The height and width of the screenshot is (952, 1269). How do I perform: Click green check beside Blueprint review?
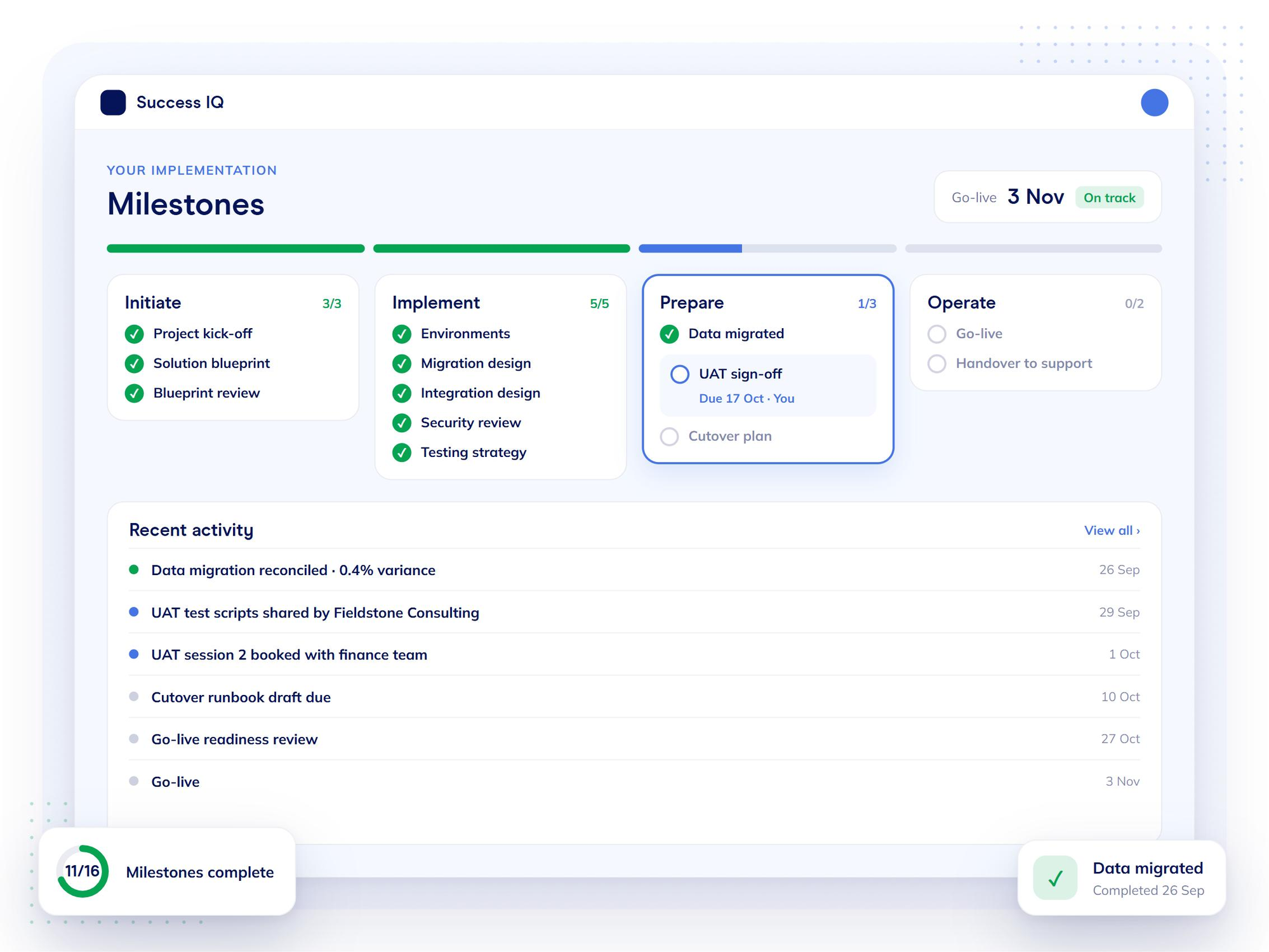point(134,393)
